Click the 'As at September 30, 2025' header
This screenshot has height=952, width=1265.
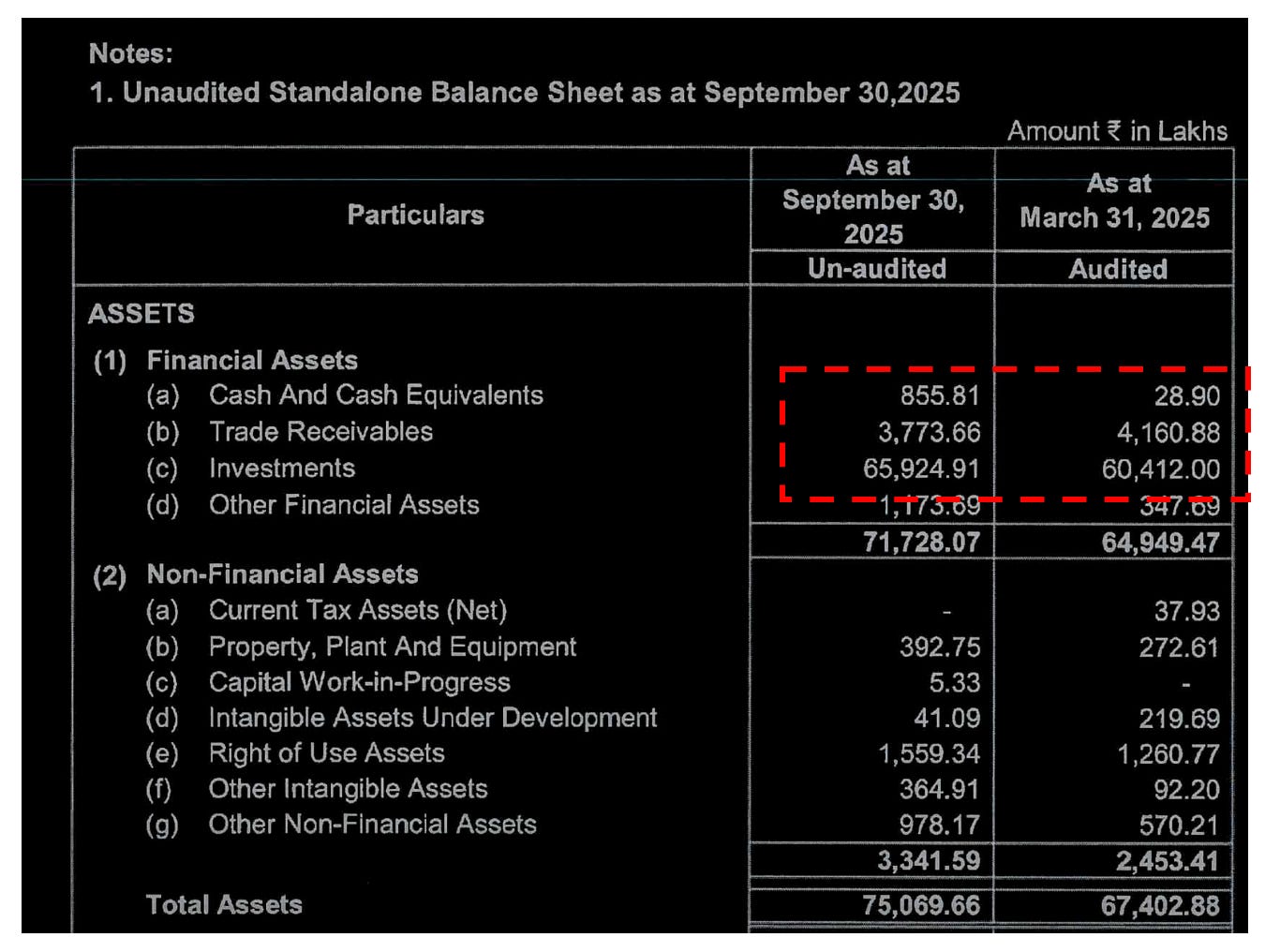pos(873,200)
